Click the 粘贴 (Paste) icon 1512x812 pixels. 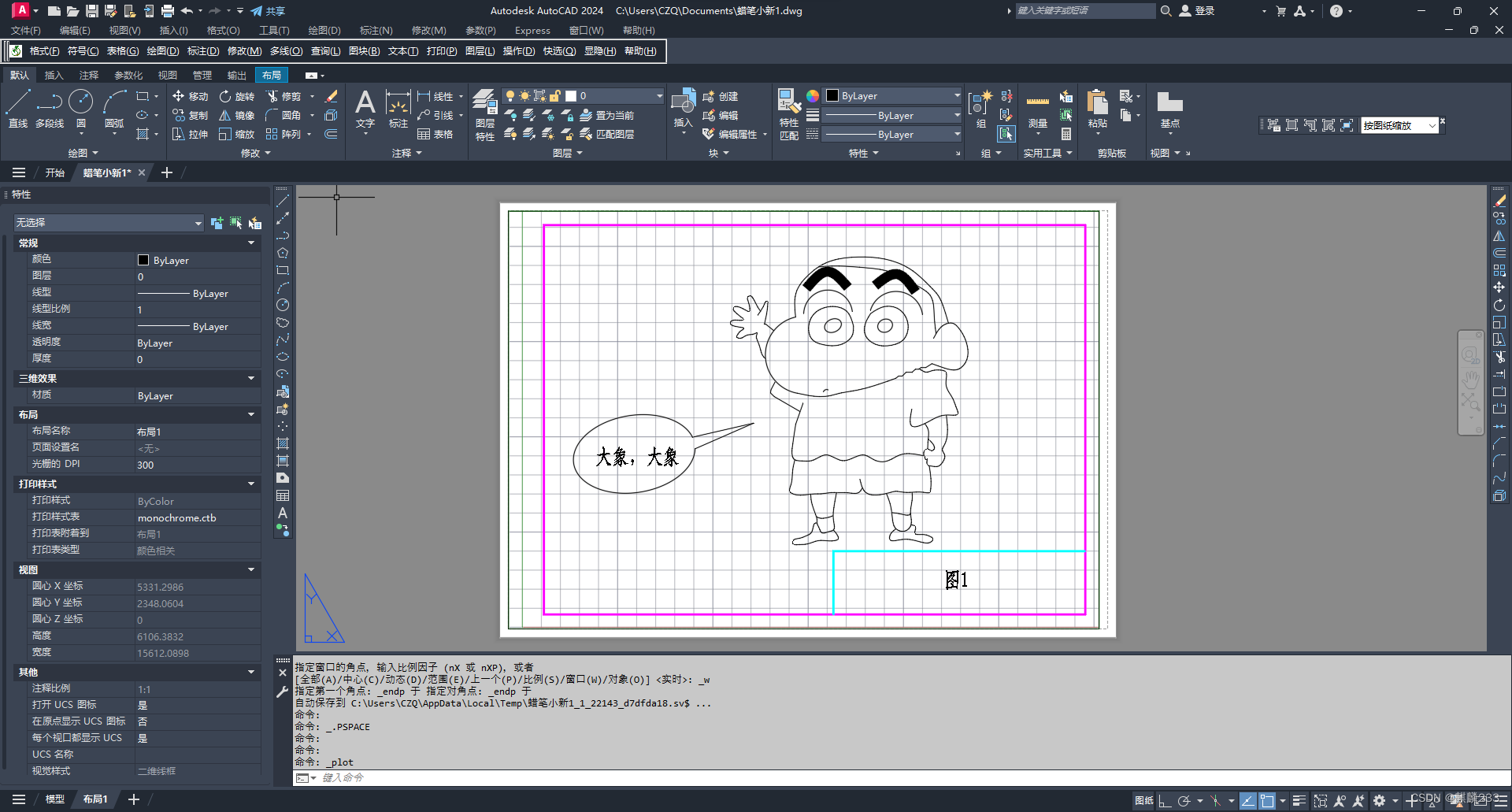[1098, 109]
